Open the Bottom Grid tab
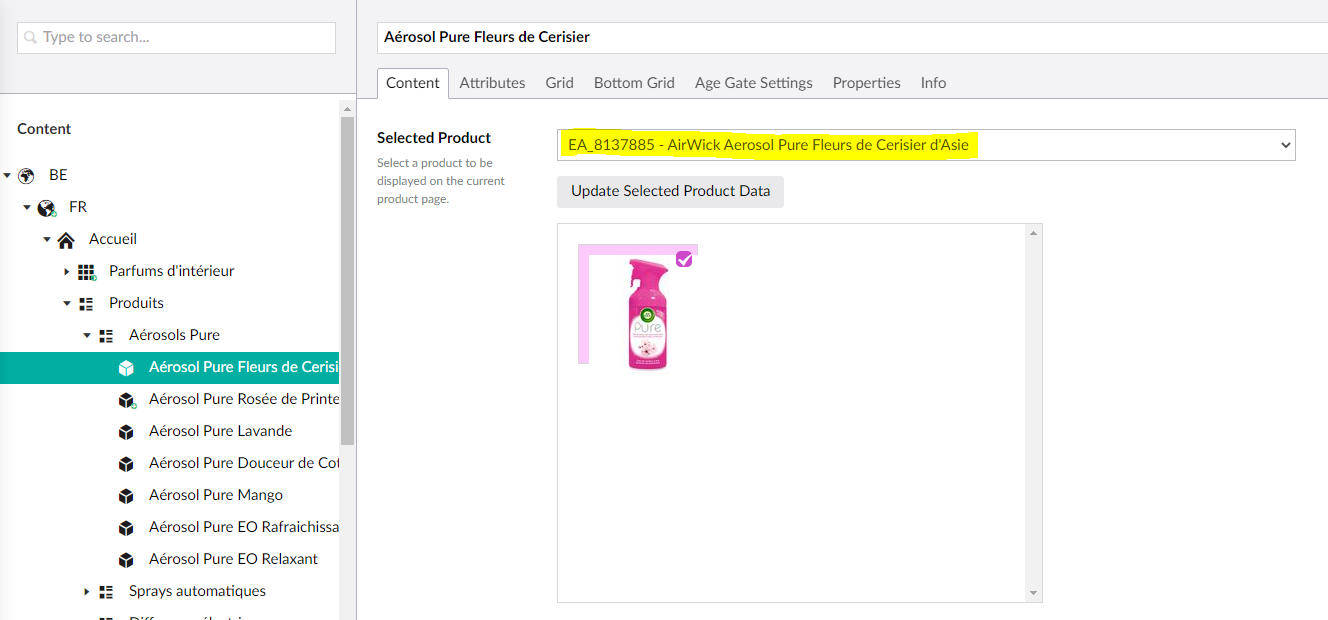Screen dimensions: 1328x620 point(634,83)
